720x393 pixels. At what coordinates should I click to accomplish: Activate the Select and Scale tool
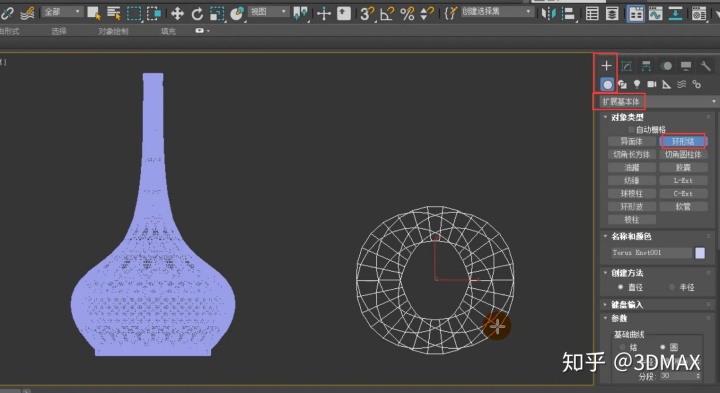[x=217, y=14]
